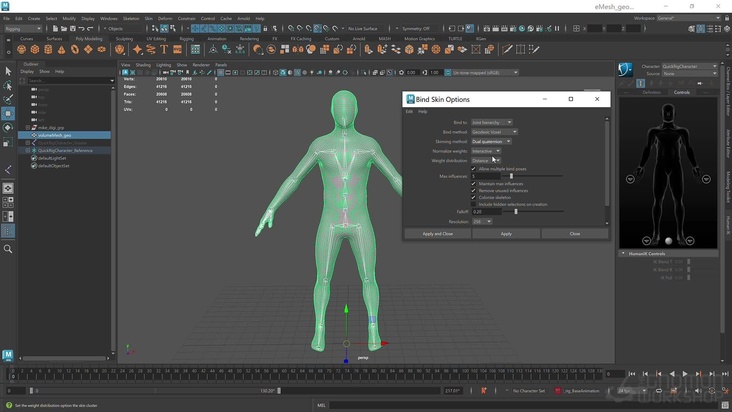Activate the Select tool in the toolbox
This screenshot has height=412, width=732.
point(8,71)
